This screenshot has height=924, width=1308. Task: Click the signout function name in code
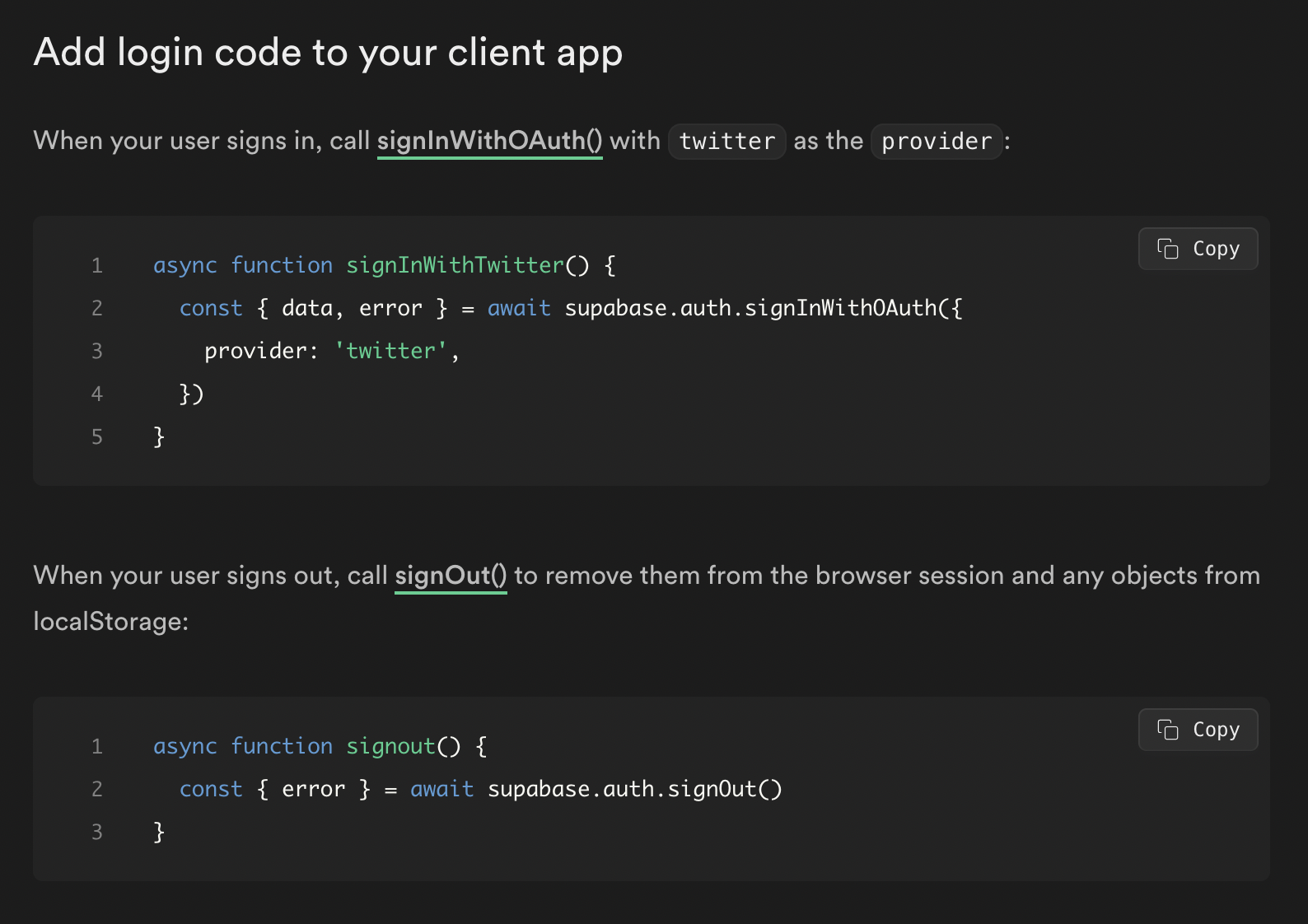point(390,746)
